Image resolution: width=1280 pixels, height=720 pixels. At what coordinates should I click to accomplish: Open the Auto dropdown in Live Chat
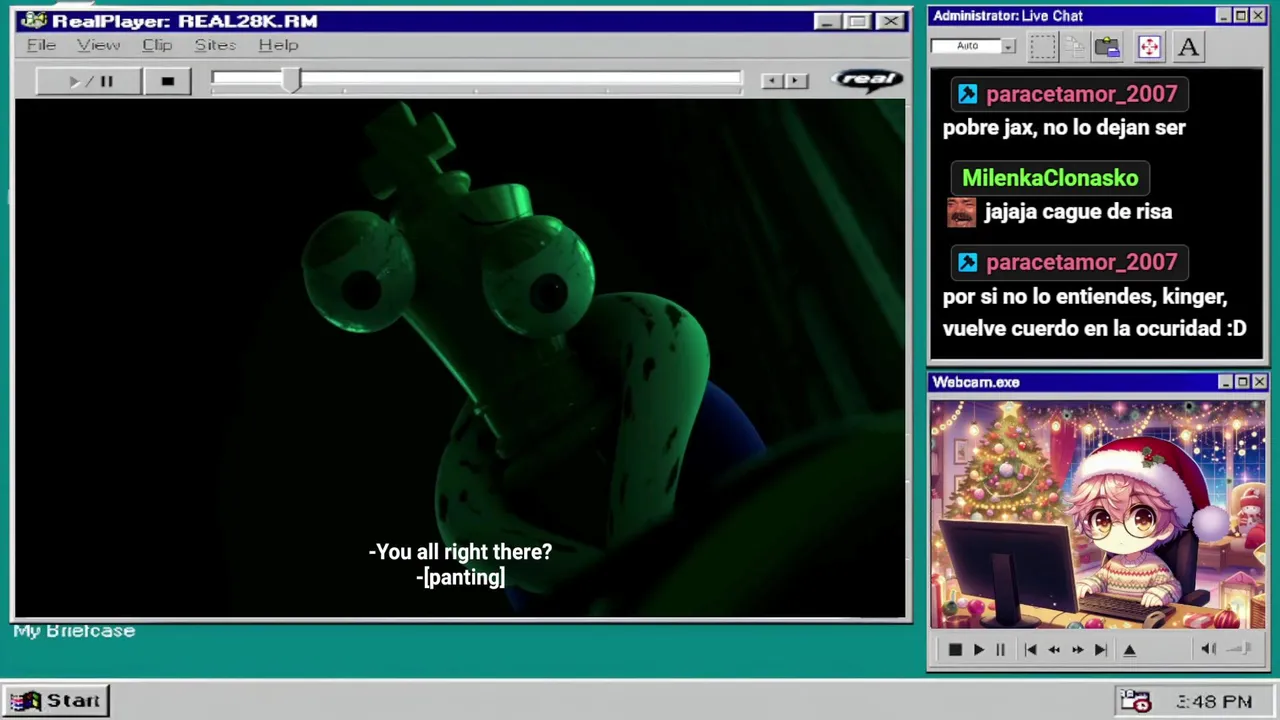click(1008, 46)
